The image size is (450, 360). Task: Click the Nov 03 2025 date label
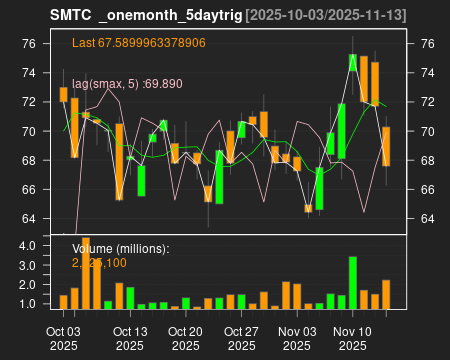tap(297, 339)
